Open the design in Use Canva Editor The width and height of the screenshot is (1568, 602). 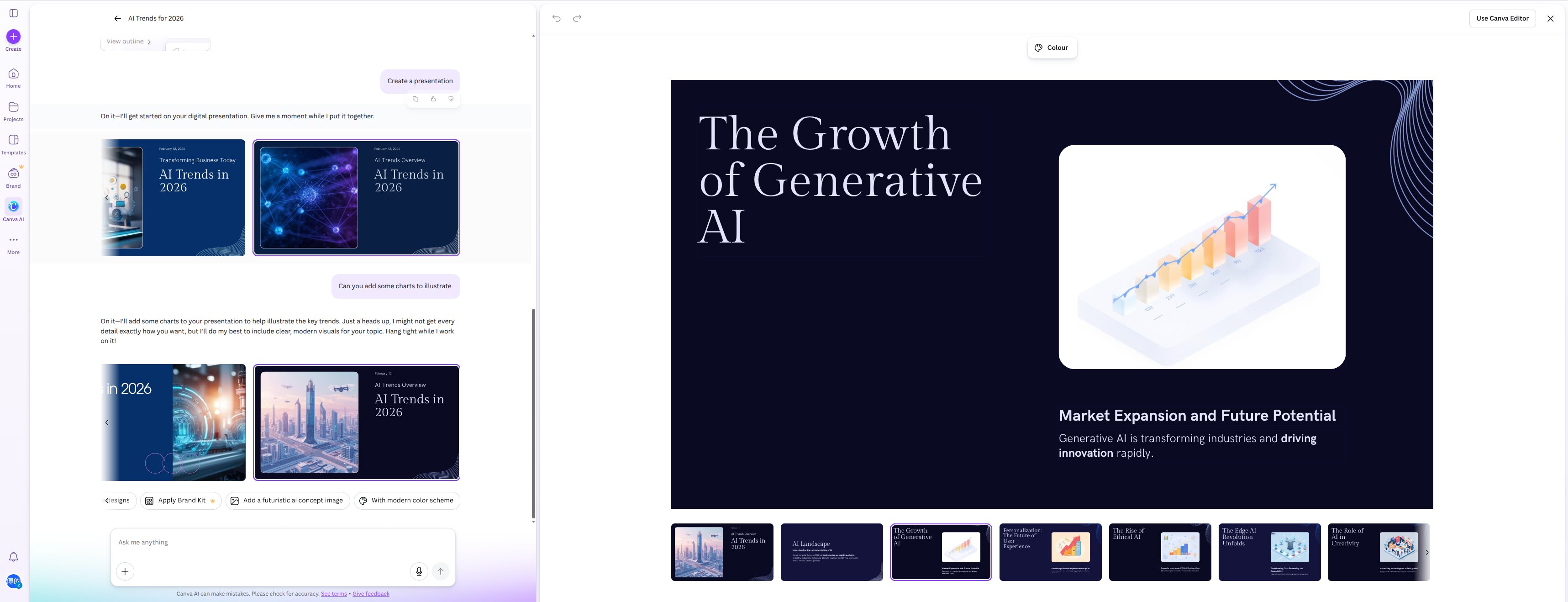point(1502,18)
